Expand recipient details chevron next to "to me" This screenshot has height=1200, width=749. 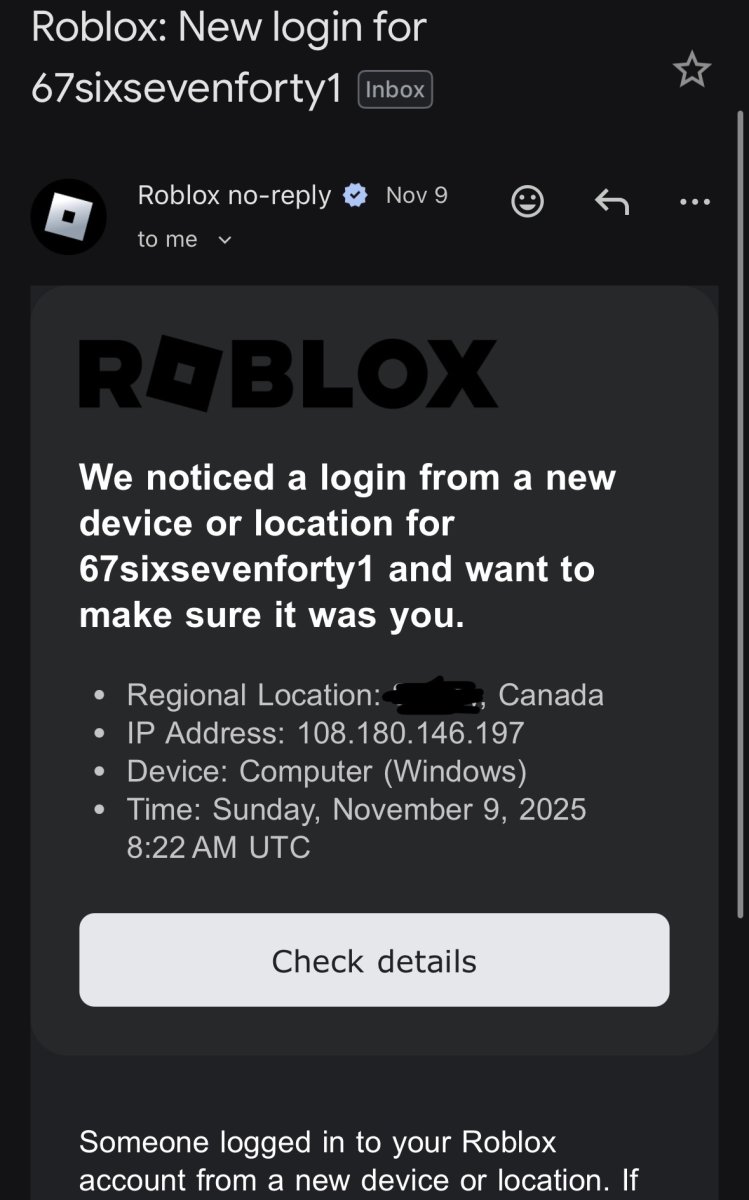(224, 240)
